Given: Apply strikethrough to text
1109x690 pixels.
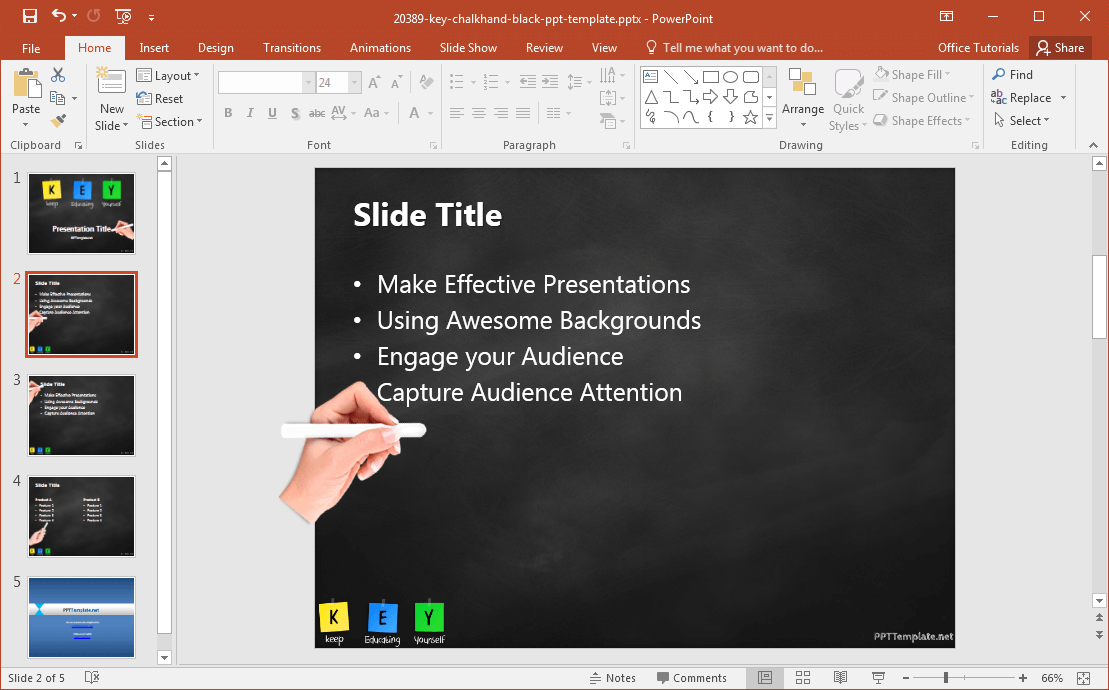Looking at the screenshot, I should [x=316, y=113].
